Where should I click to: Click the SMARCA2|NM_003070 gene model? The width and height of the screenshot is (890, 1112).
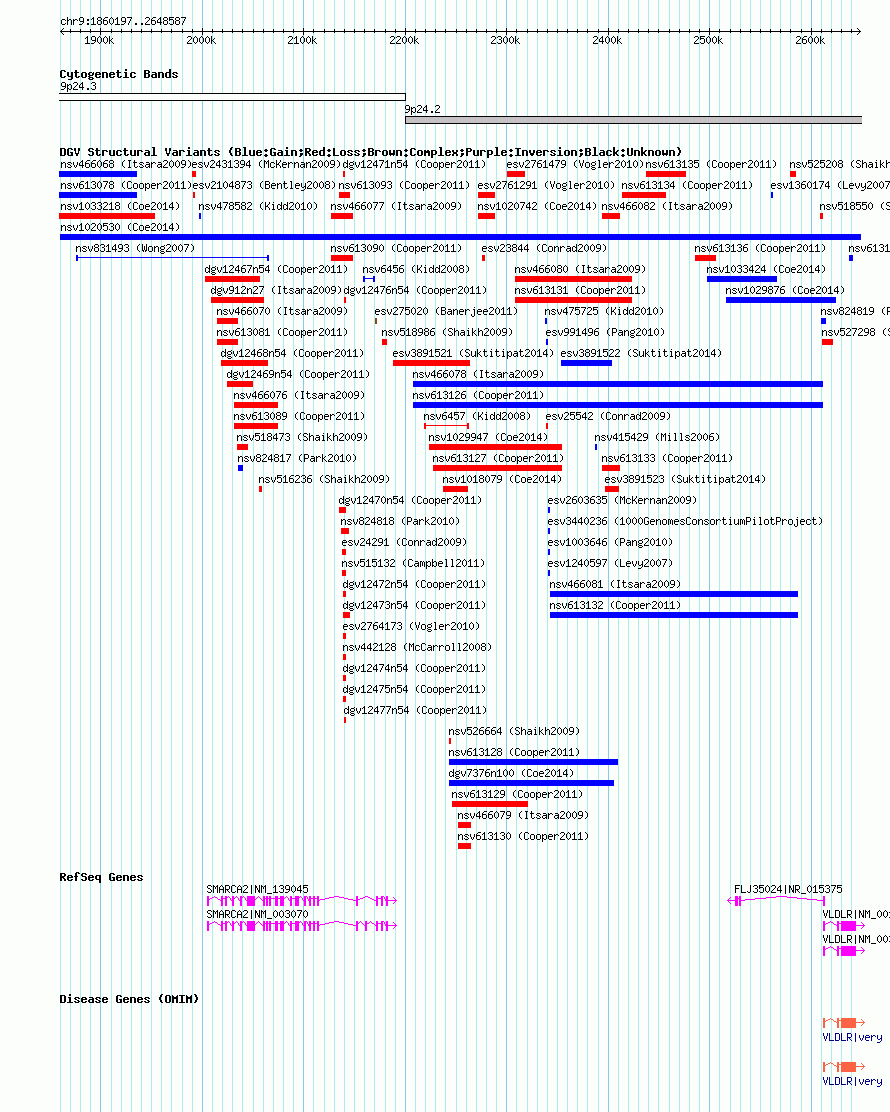pyautogui.click(x=301, y=926)
